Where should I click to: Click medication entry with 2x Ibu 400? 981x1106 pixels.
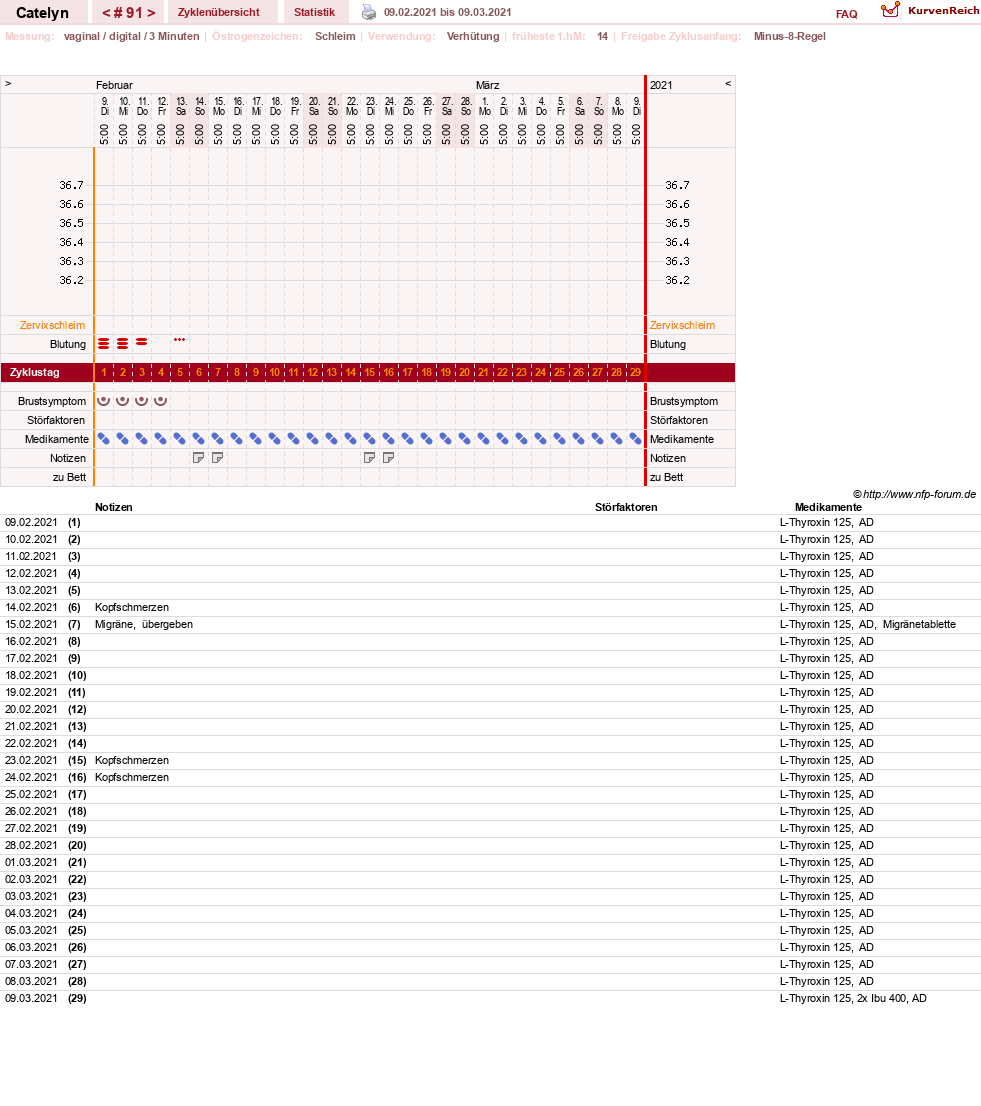click(853, 998)
